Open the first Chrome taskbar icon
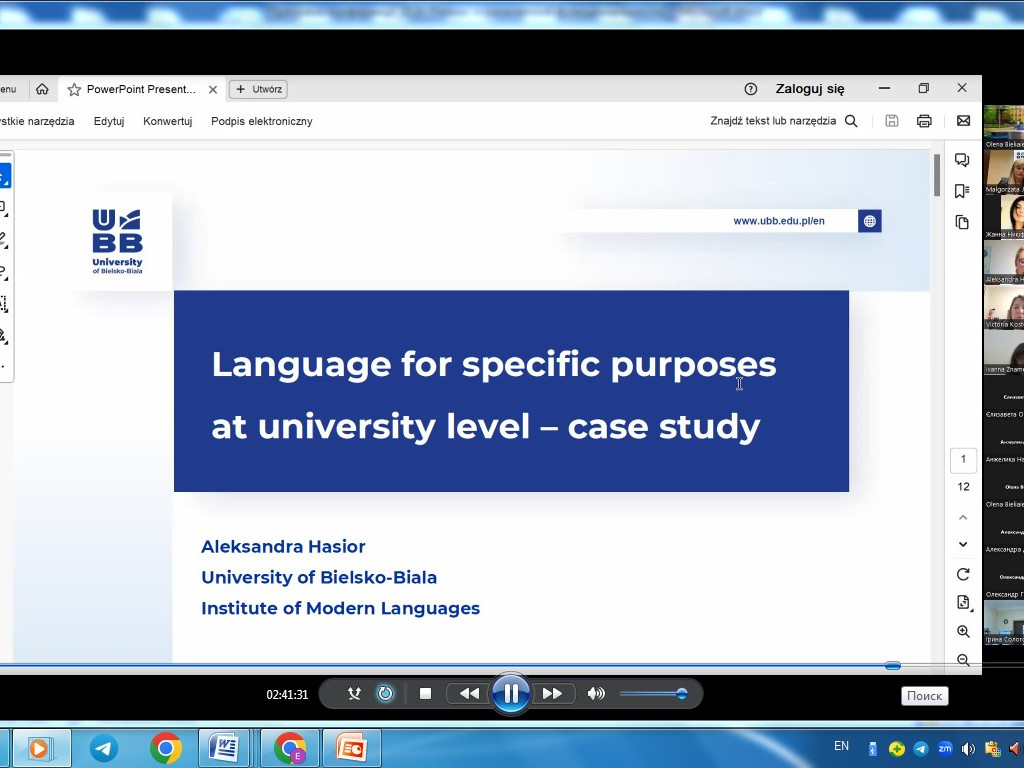The height and width of the screenshot is (768, 1024). click(165, 748)
